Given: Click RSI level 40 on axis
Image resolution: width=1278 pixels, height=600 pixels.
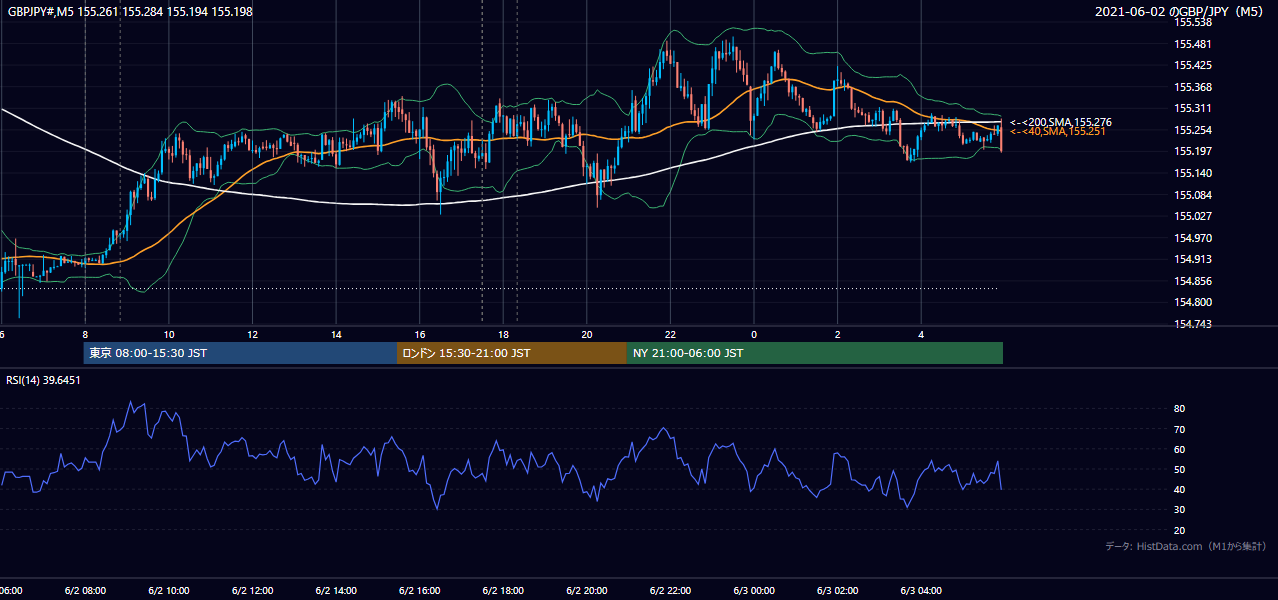Looking at the screenshot, I should point(1180,490).
